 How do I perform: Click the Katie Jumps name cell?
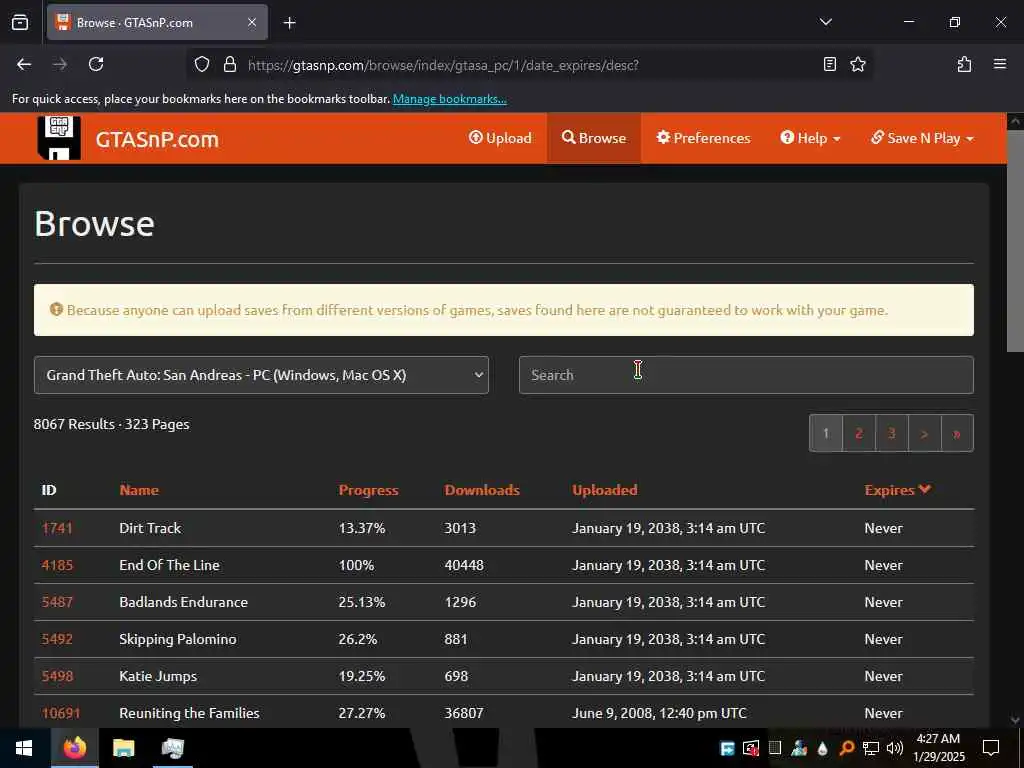(158, 676)
